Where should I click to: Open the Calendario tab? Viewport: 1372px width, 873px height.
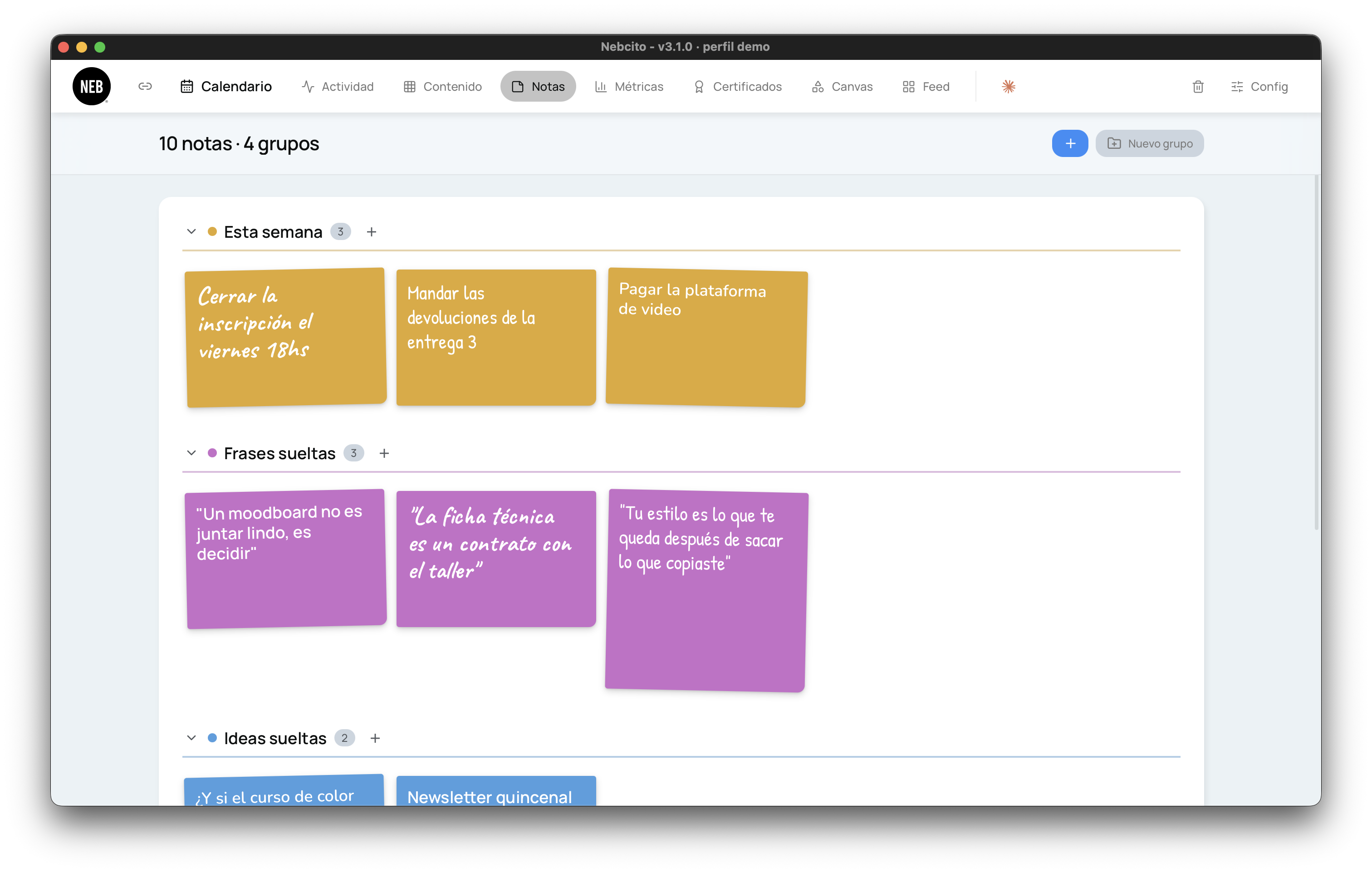pos(226,86)
